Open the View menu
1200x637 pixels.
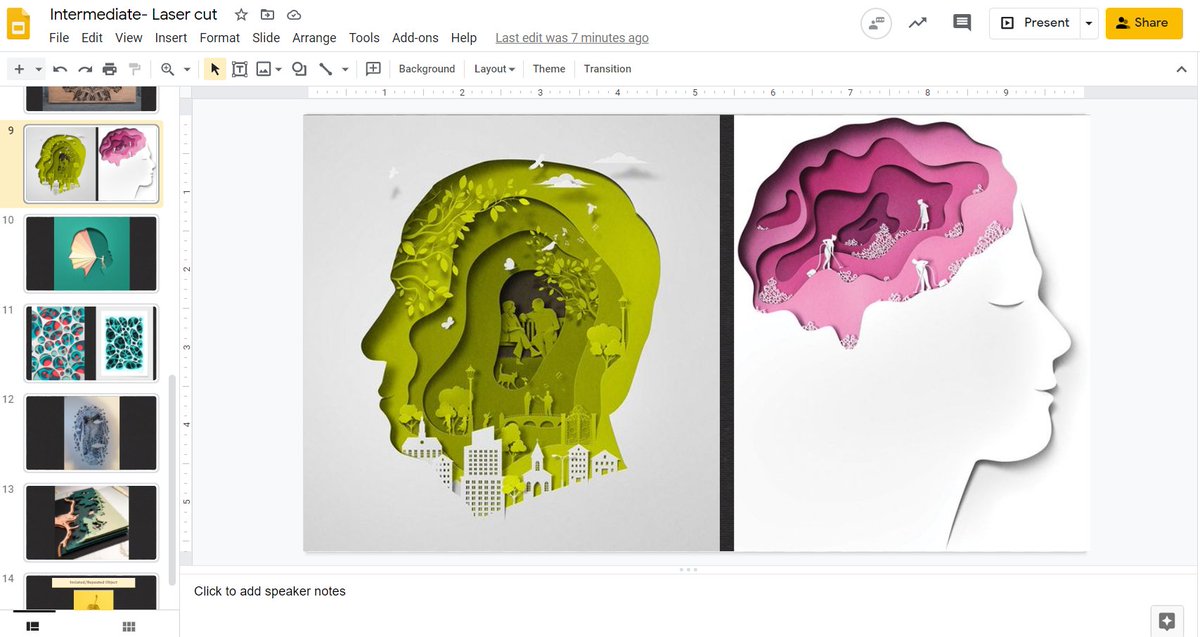[129, 38]
